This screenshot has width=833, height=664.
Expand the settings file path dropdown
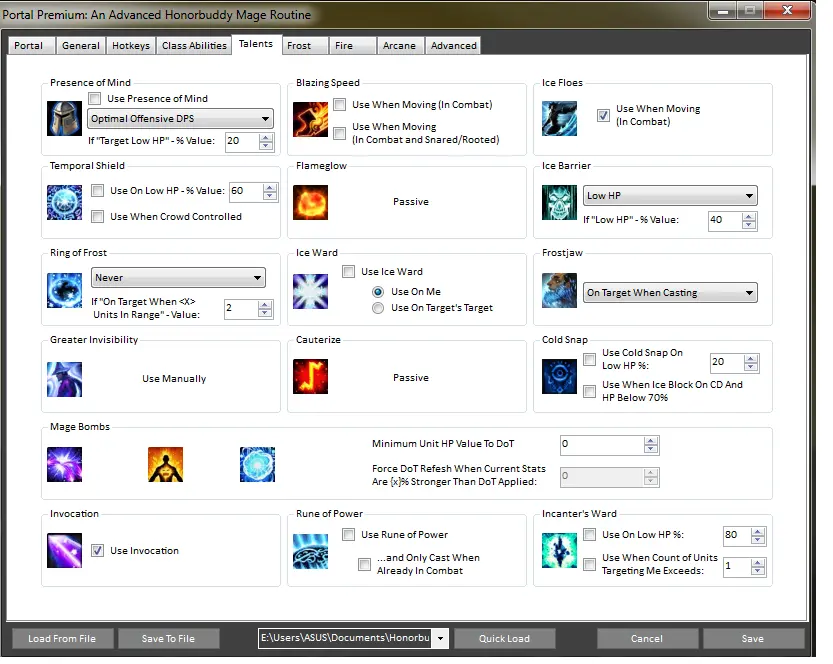[x=440, y=639]
